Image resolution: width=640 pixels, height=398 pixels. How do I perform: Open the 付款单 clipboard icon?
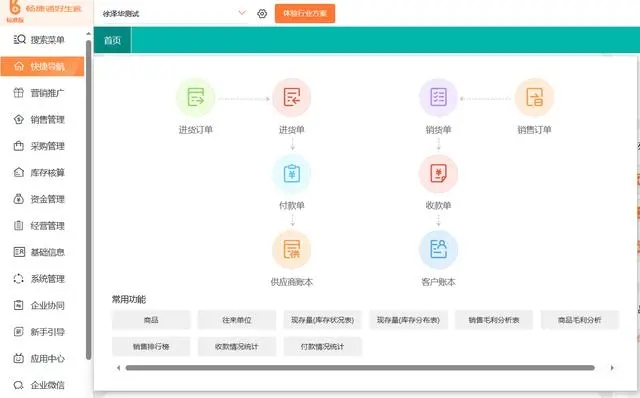(x=291, y=174)
